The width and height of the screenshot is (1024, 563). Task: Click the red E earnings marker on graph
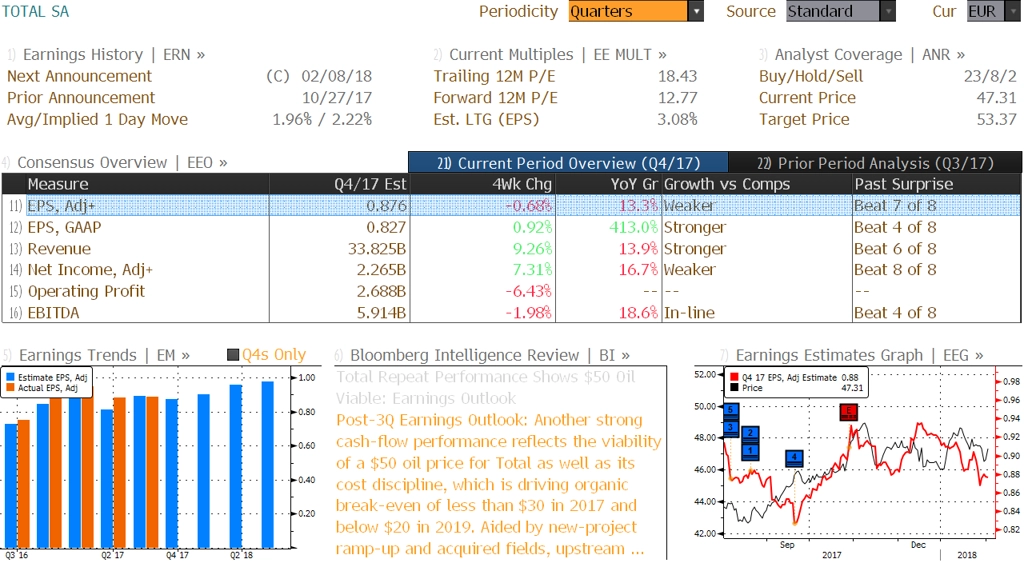848,411
